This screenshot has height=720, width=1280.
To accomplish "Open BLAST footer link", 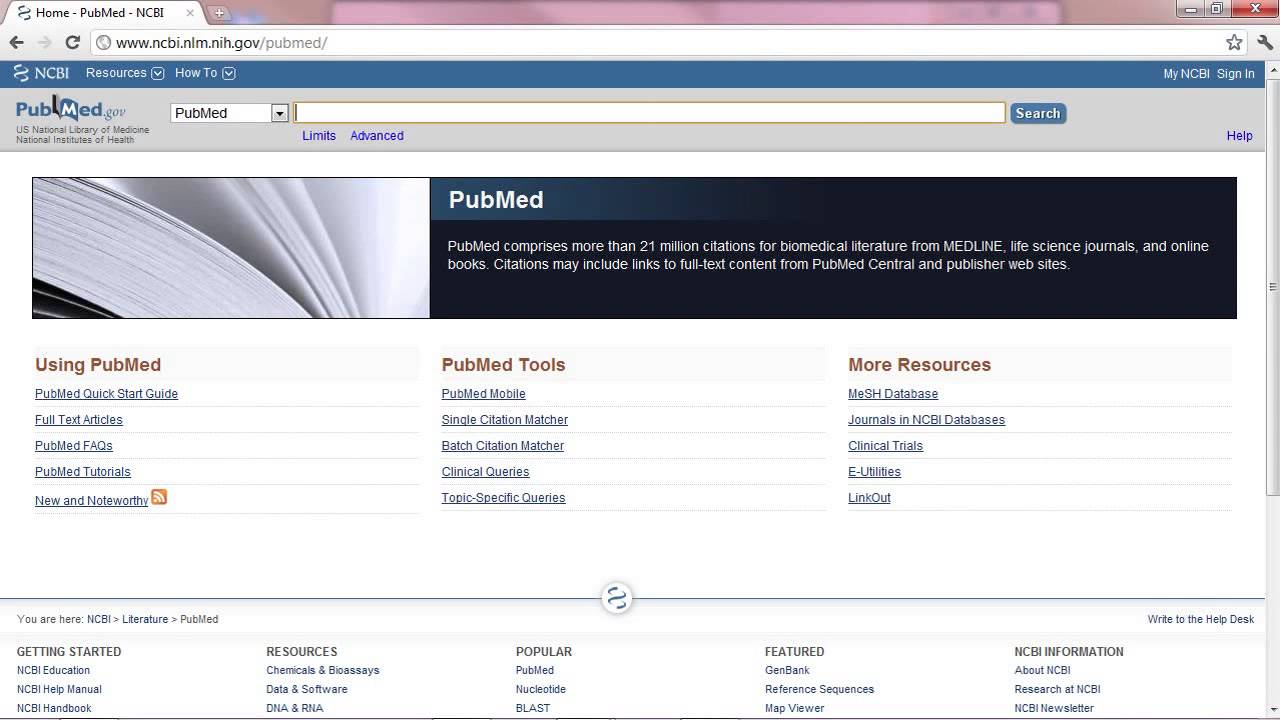I will 533,708.
